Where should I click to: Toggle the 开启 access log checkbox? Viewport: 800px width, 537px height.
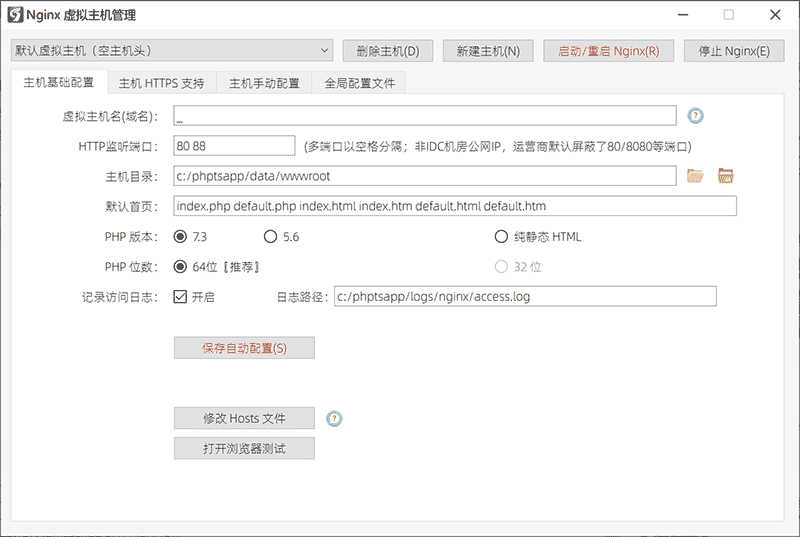[x=180, y=297]
